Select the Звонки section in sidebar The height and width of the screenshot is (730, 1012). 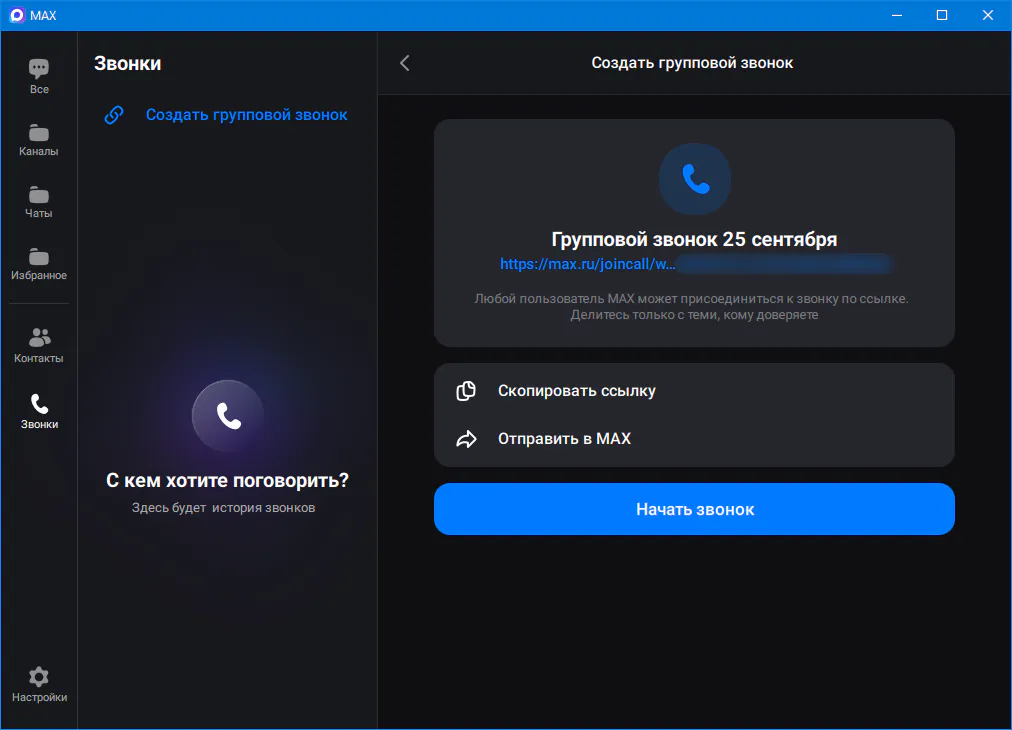pos(39,411)
